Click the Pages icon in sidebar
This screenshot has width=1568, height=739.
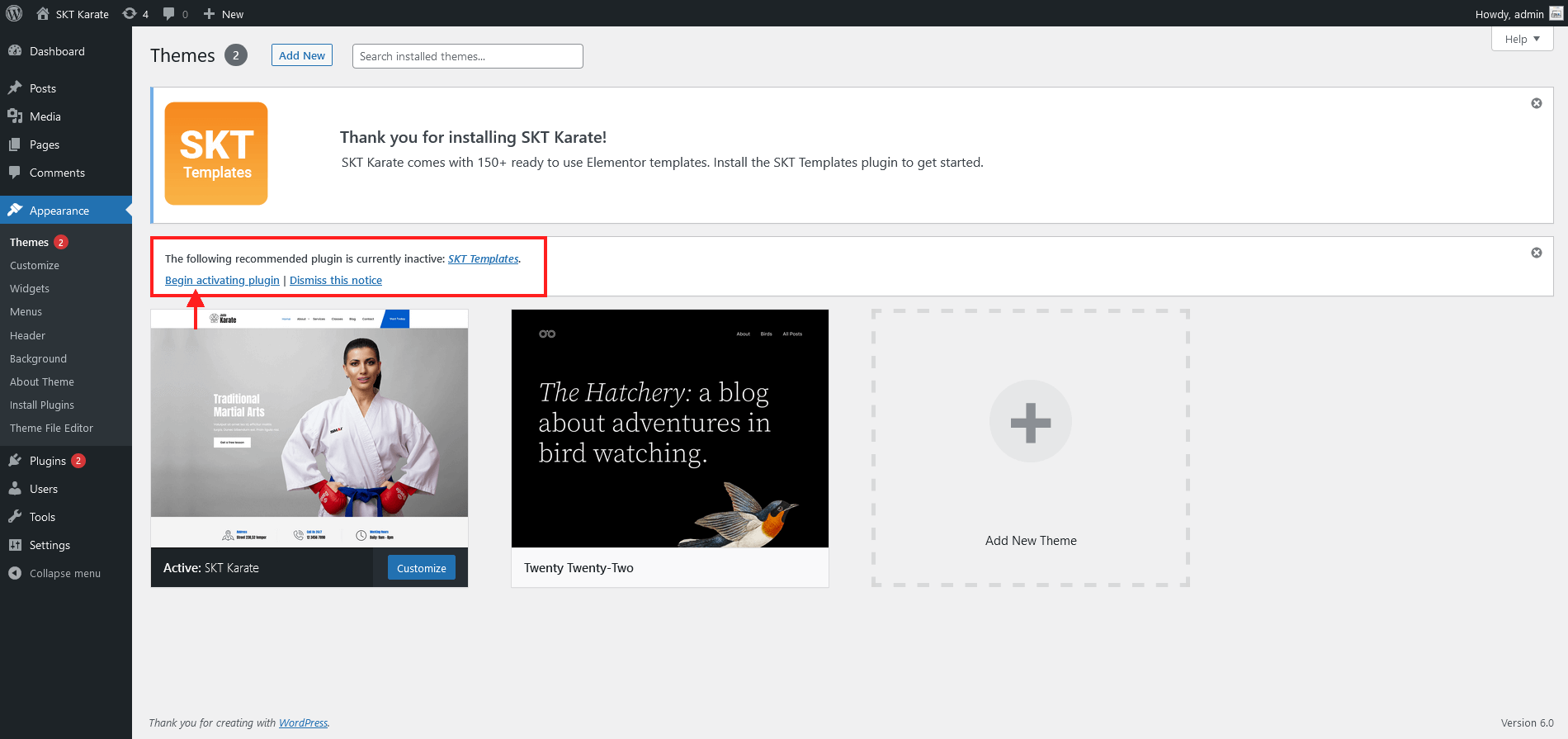(15, 144)
